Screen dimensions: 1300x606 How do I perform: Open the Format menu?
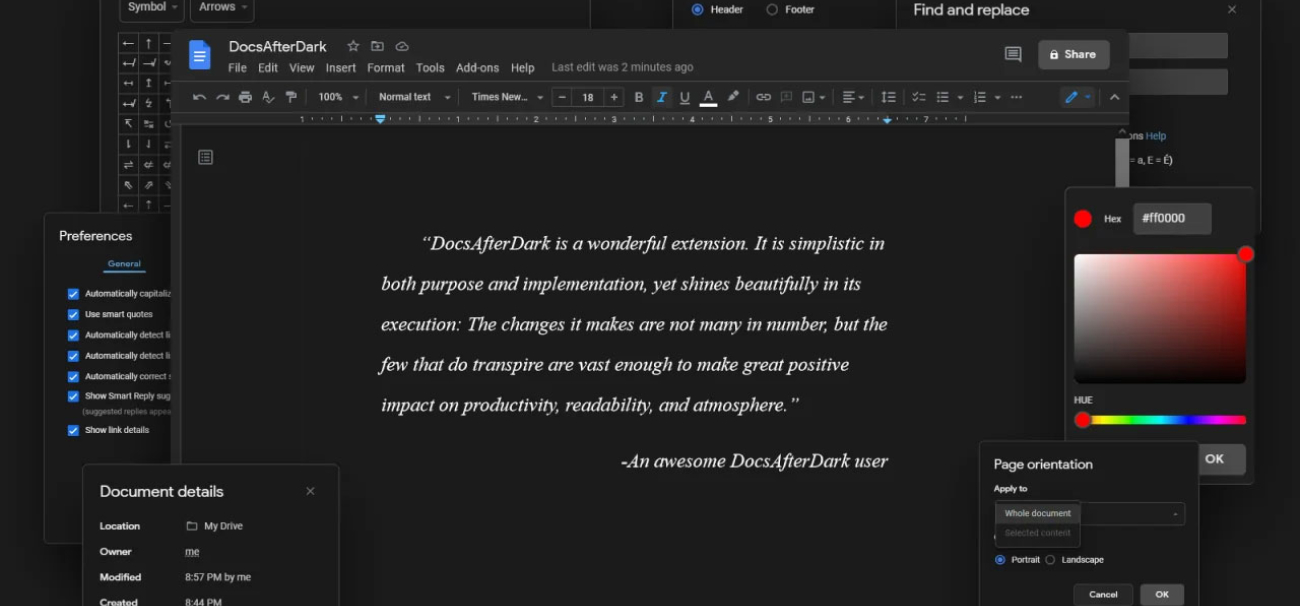click(x=385, y=68)
